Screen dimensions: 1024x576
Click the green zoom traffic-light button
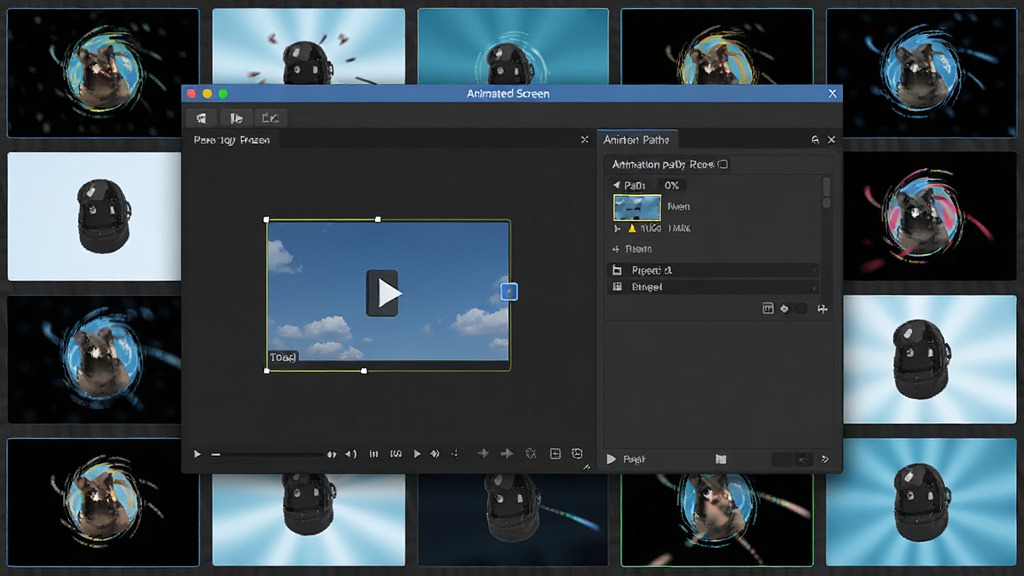[223, 94]
